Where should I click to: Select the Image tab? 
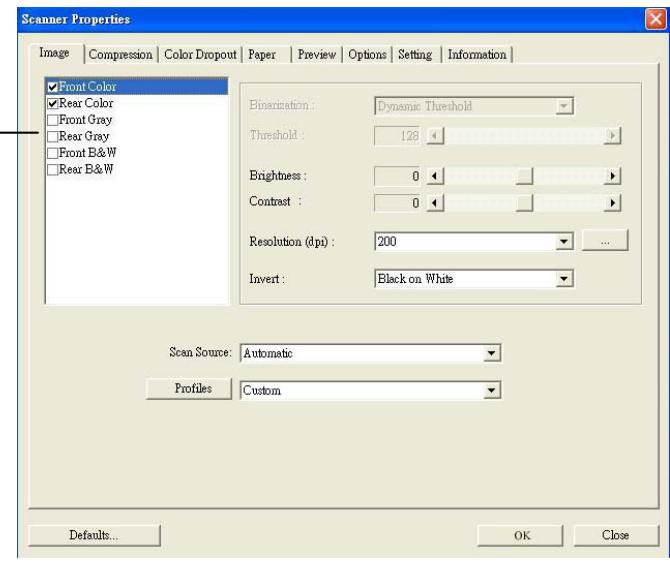click(54, 53)
